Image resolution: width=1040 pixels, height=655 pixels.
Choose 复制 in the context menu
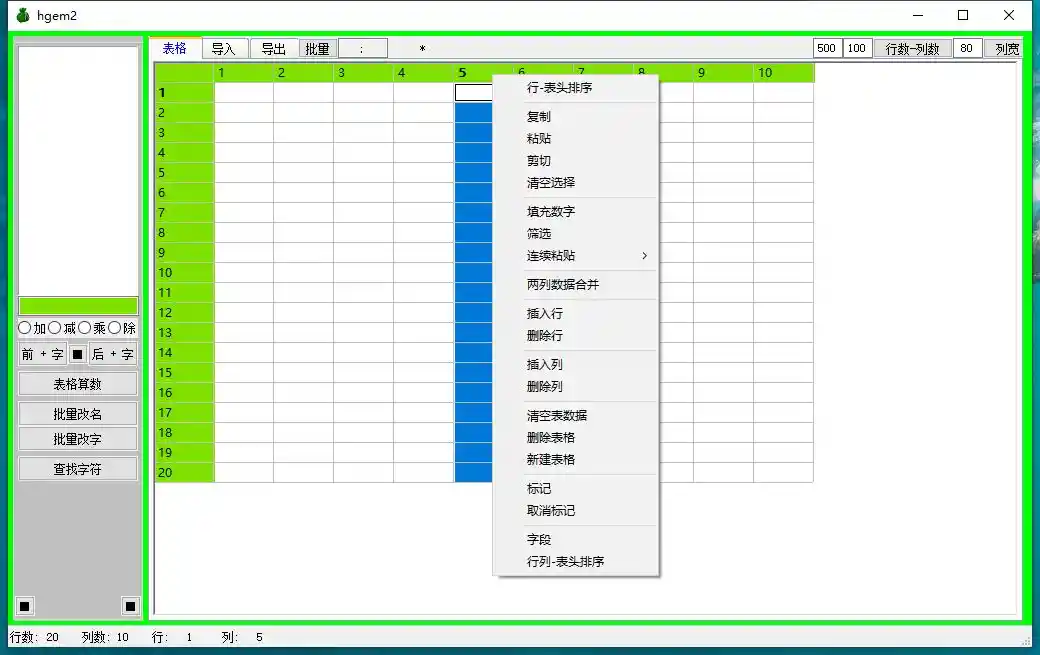click(x=576, y=117)
